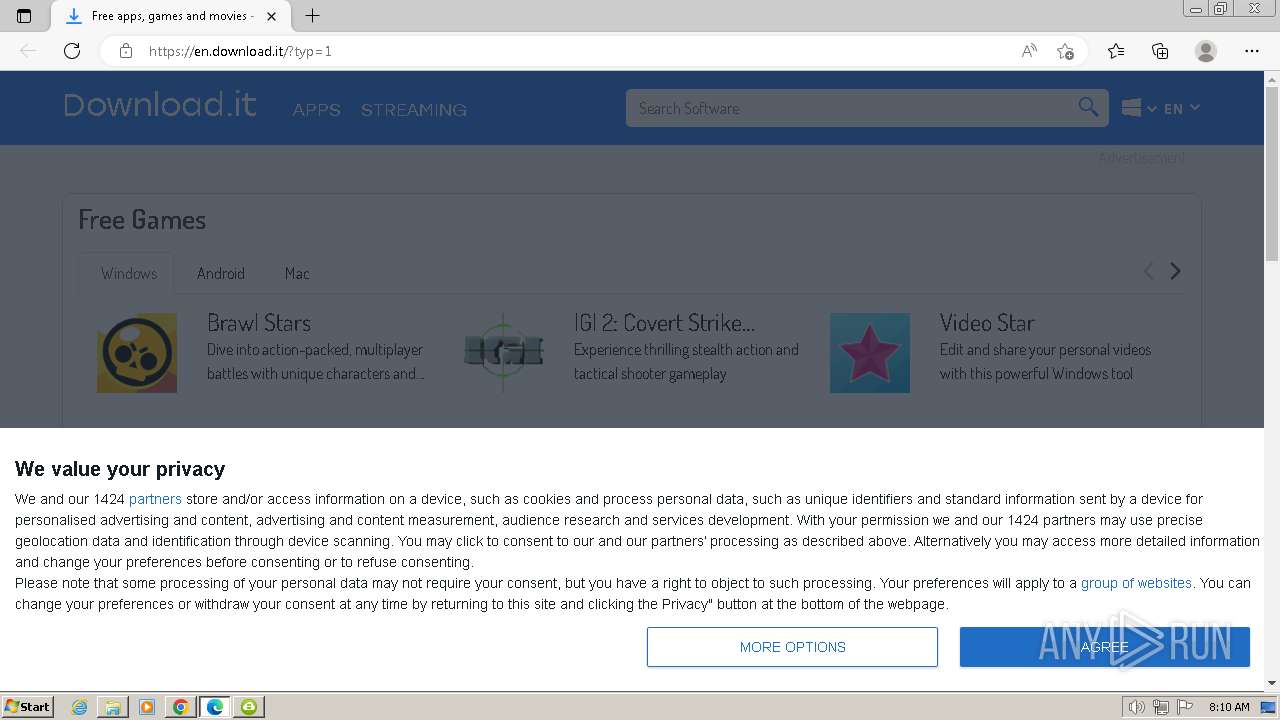Open the Favorites list icon

[1116, 51]
